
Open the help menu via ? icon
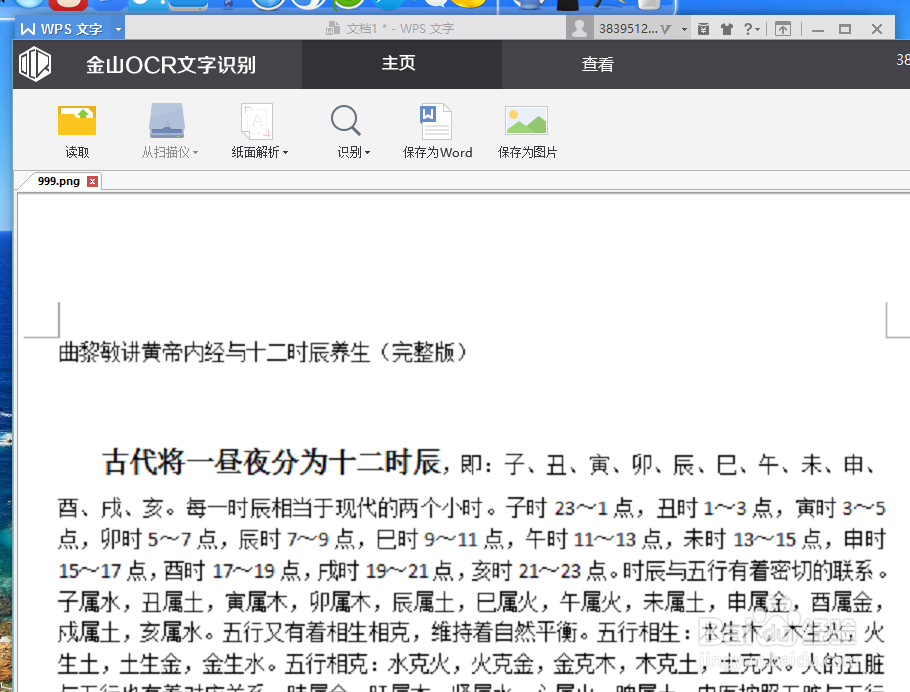748,28
